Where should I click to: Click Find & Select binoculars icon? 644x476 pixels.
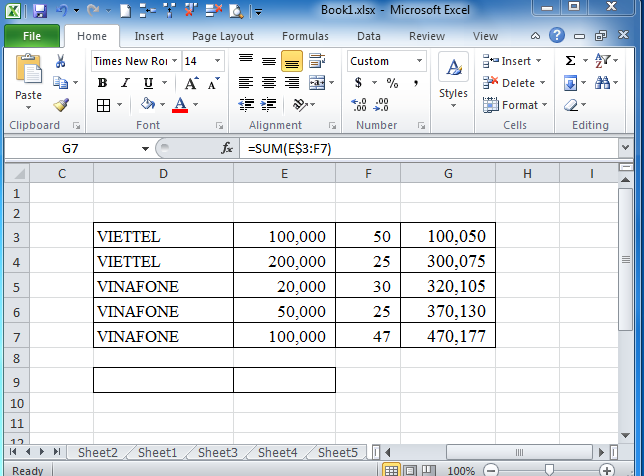(603, 83)
